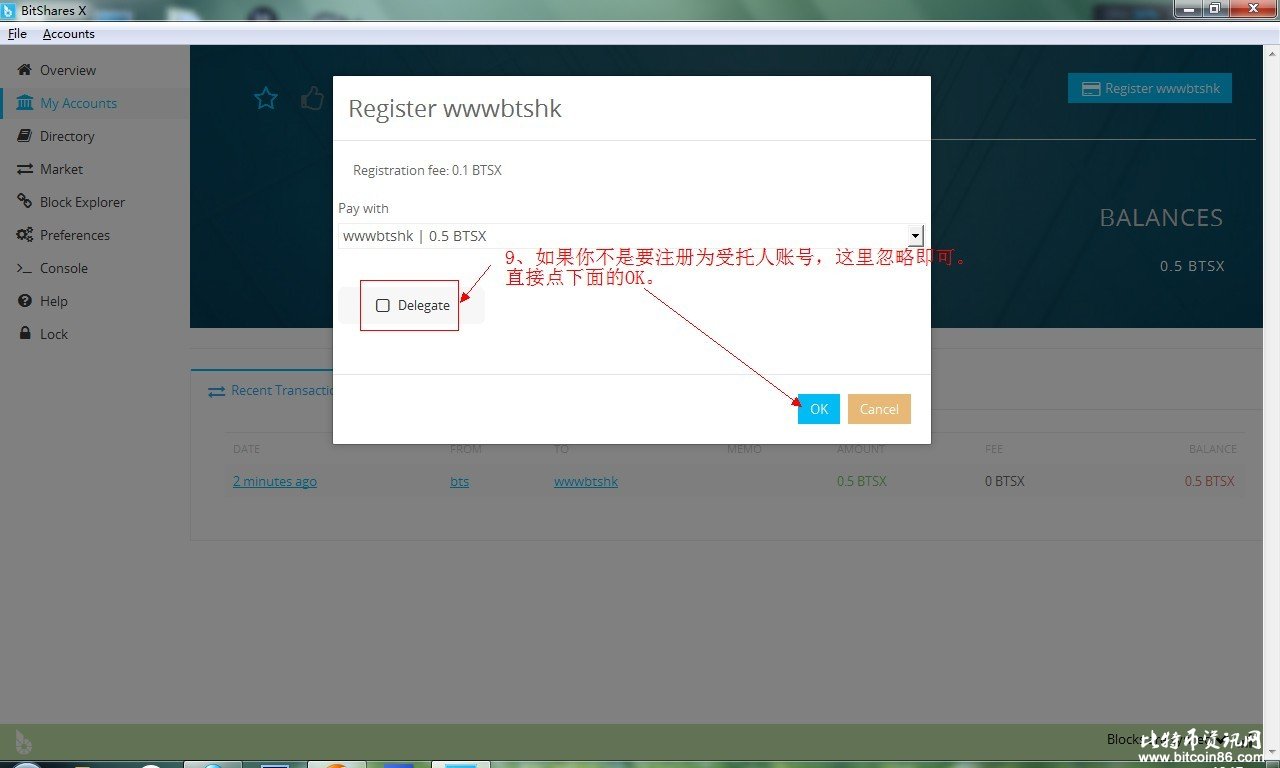Open the wwwbtshk recipient link
Image resolution: width=1280 pixels, height=768 pixels.
click(x=586, y=481)
